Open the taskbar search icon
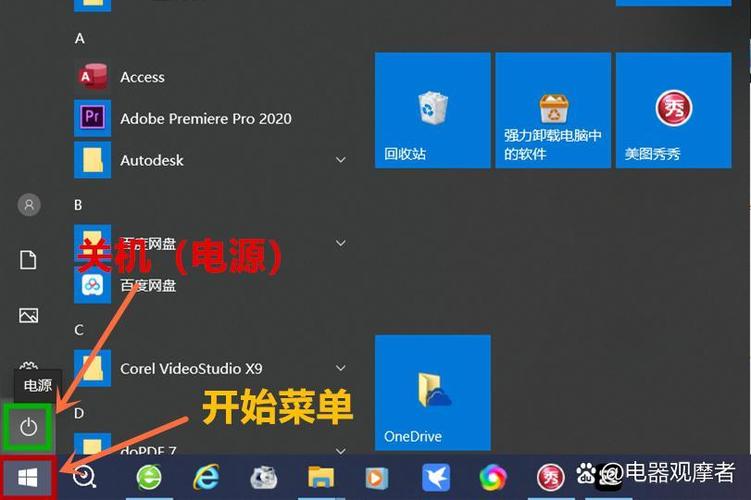 (84, 477)
